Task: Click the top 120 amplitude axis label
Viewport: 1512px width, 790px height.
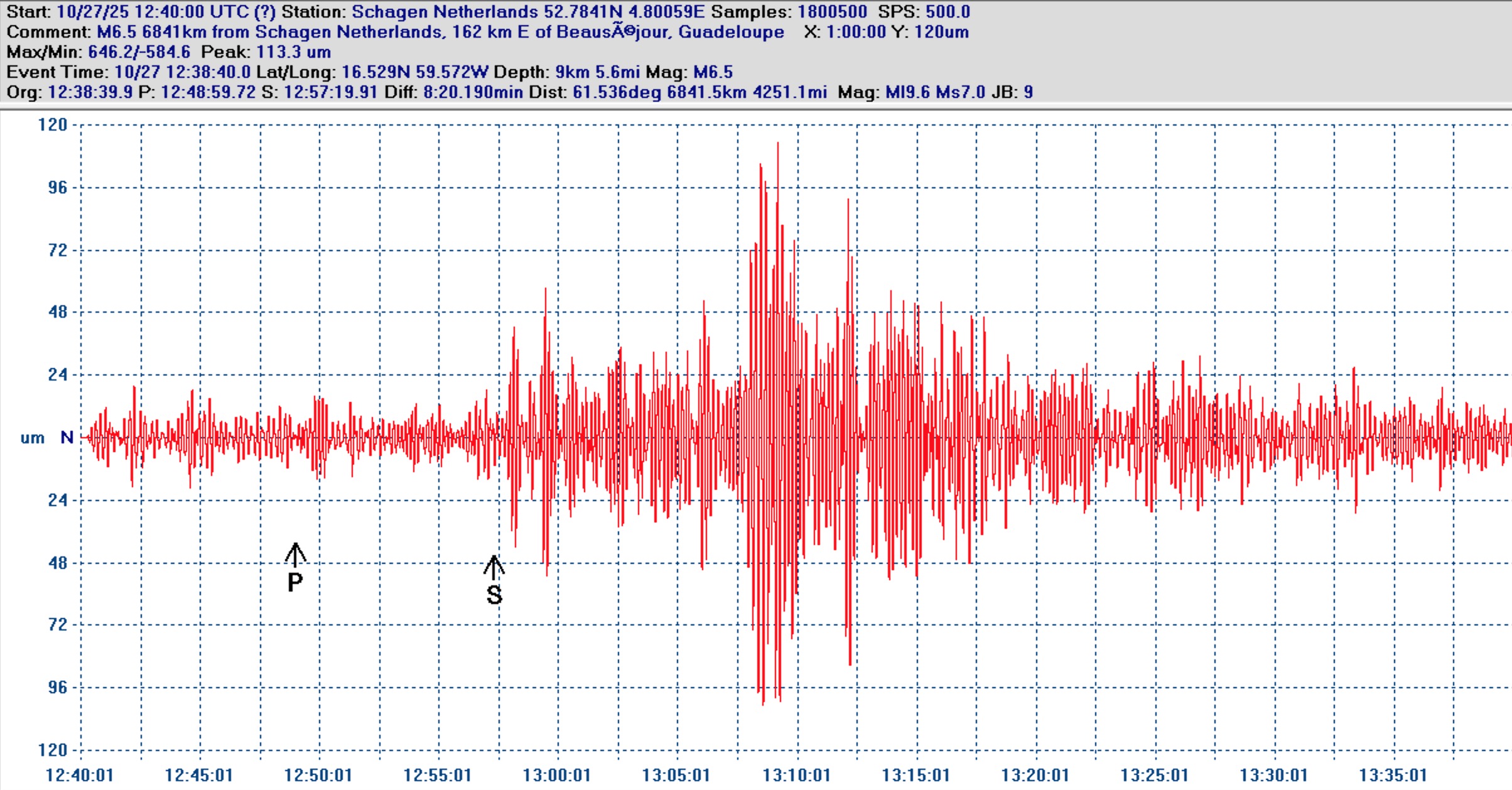Action: coord(53,125)
